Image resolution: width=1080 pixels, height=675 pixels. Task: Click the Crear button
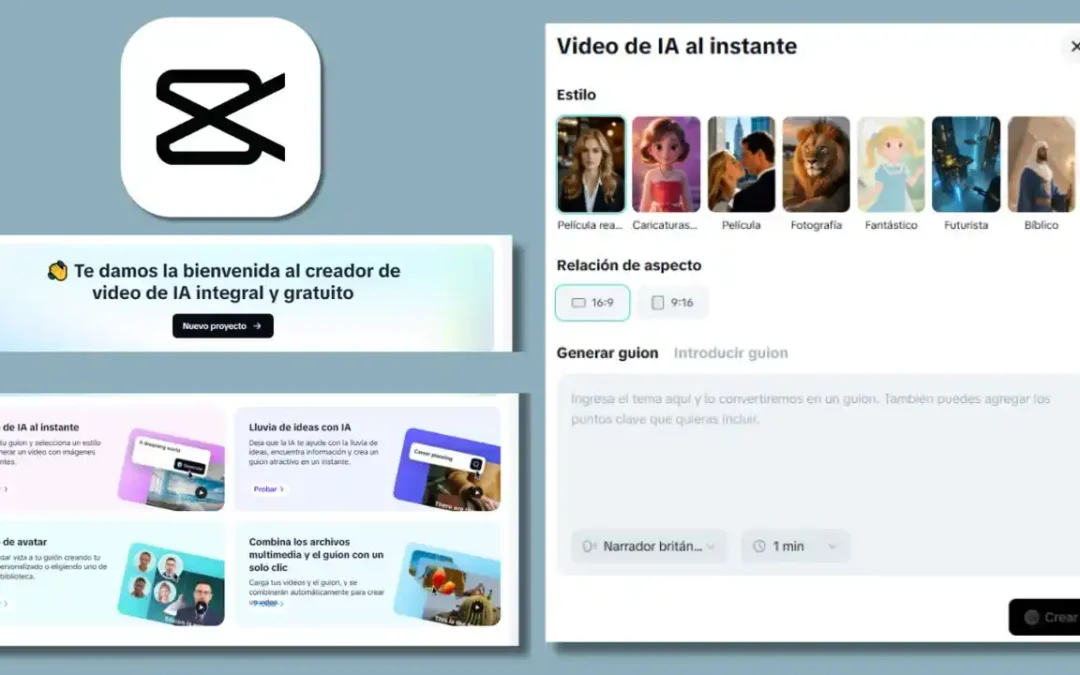[1052, 617]
